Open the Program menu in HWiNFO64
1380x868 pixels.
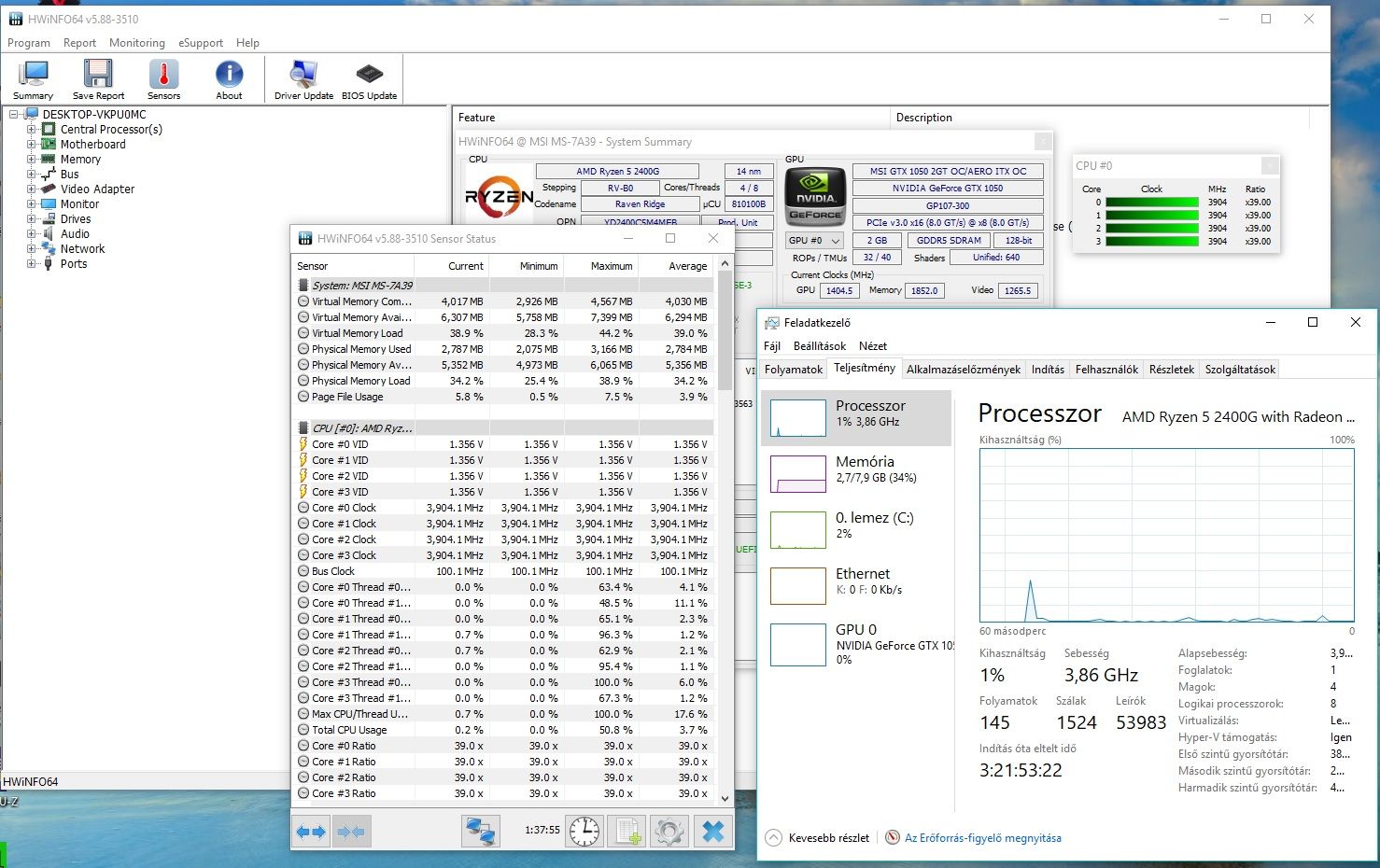click(x=29, y=43)
